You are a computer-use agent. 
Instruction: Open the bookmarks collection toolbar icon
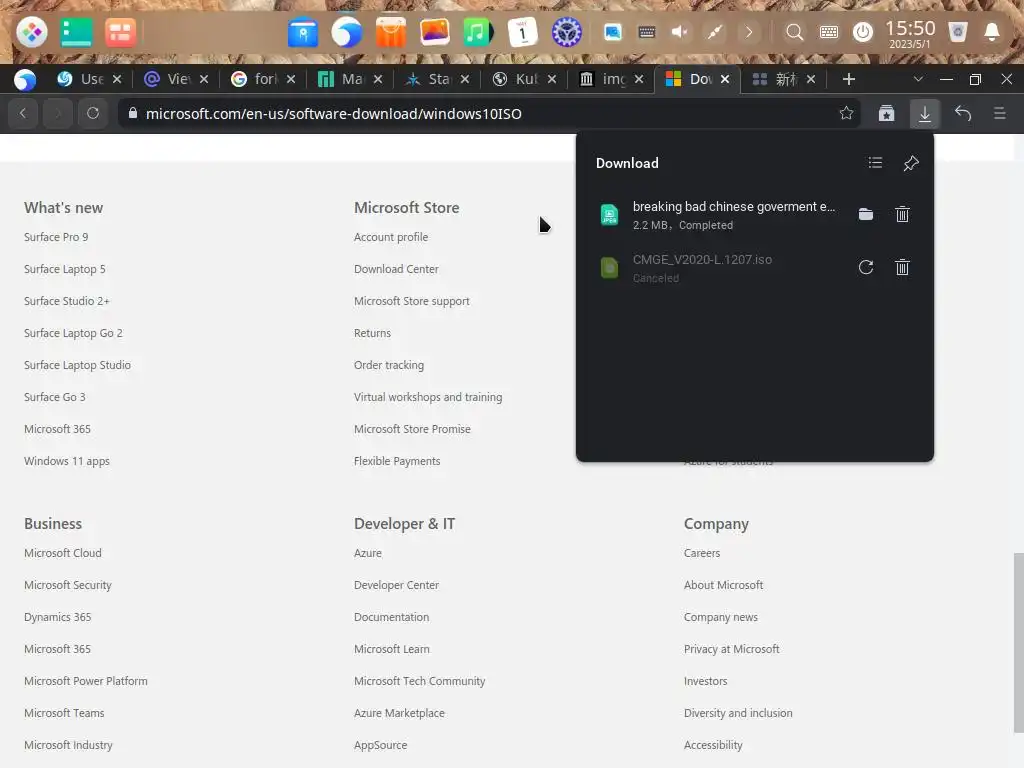tap(886, 113)
